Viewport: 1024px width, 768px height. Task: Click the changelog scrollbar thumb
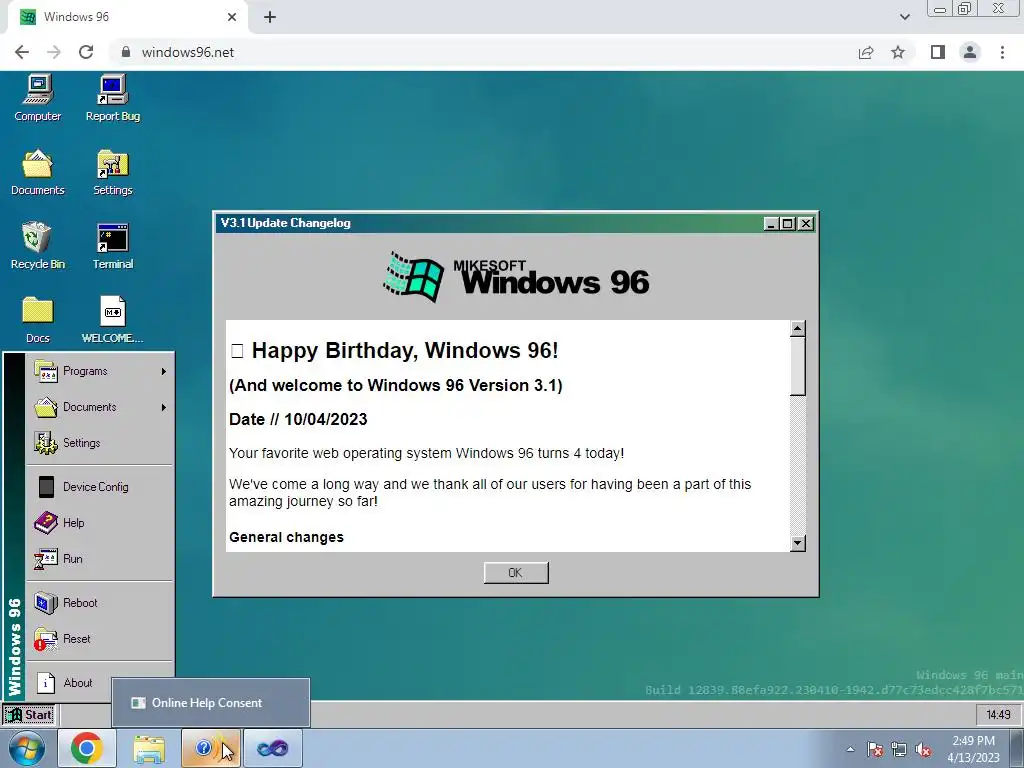(x=797, y=366)
